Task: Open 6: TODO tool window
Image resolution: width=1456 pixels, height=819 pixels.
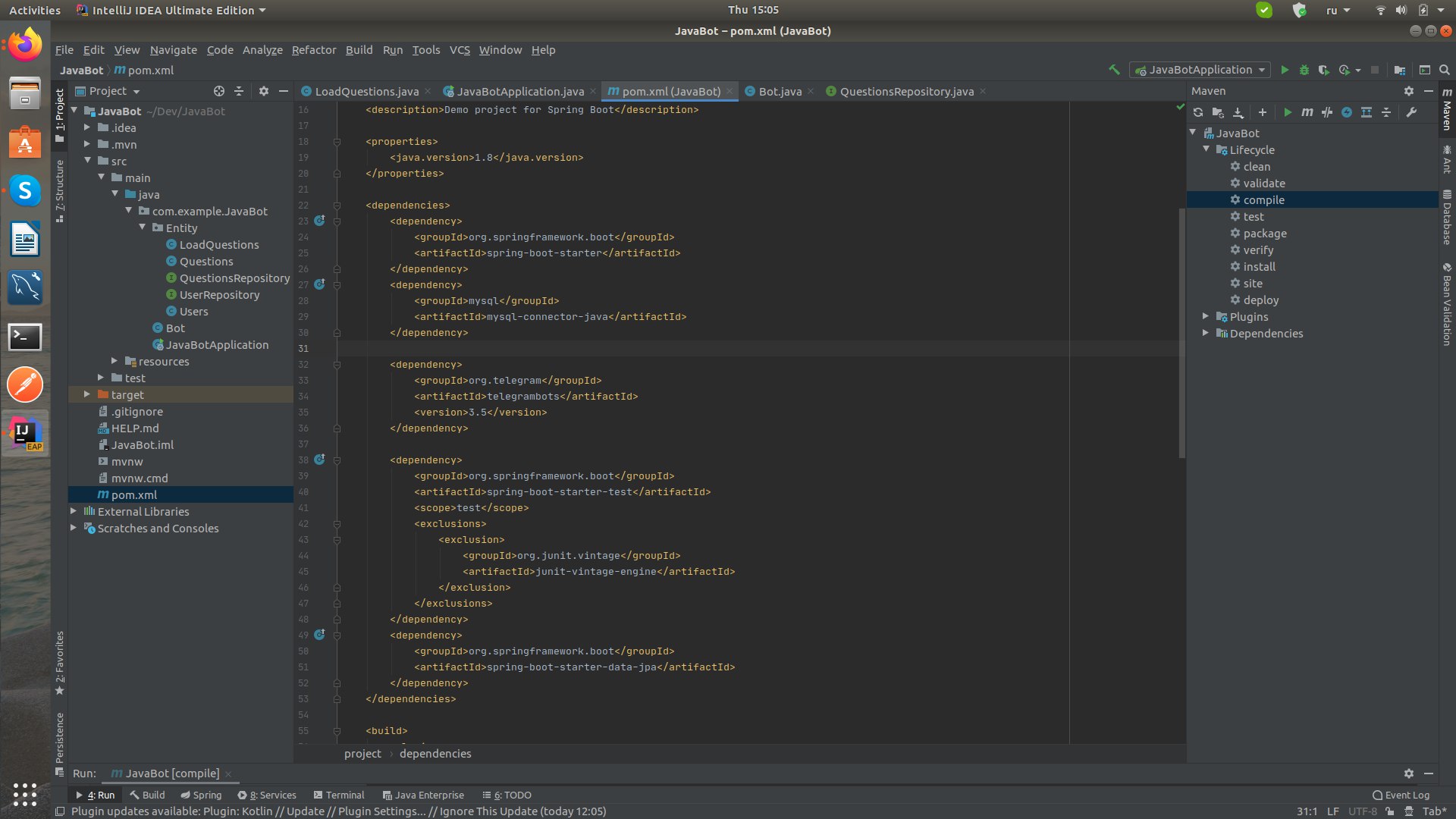Action: 507,795
